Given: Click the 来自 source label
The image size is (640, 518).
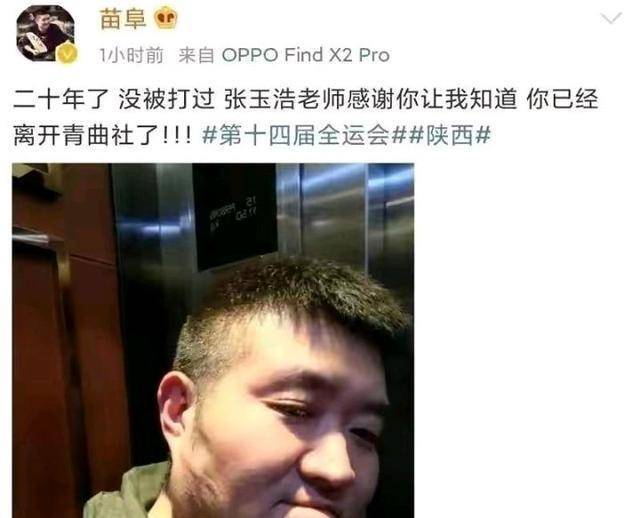Looking at the screenshot, I should tap(196, 55).
